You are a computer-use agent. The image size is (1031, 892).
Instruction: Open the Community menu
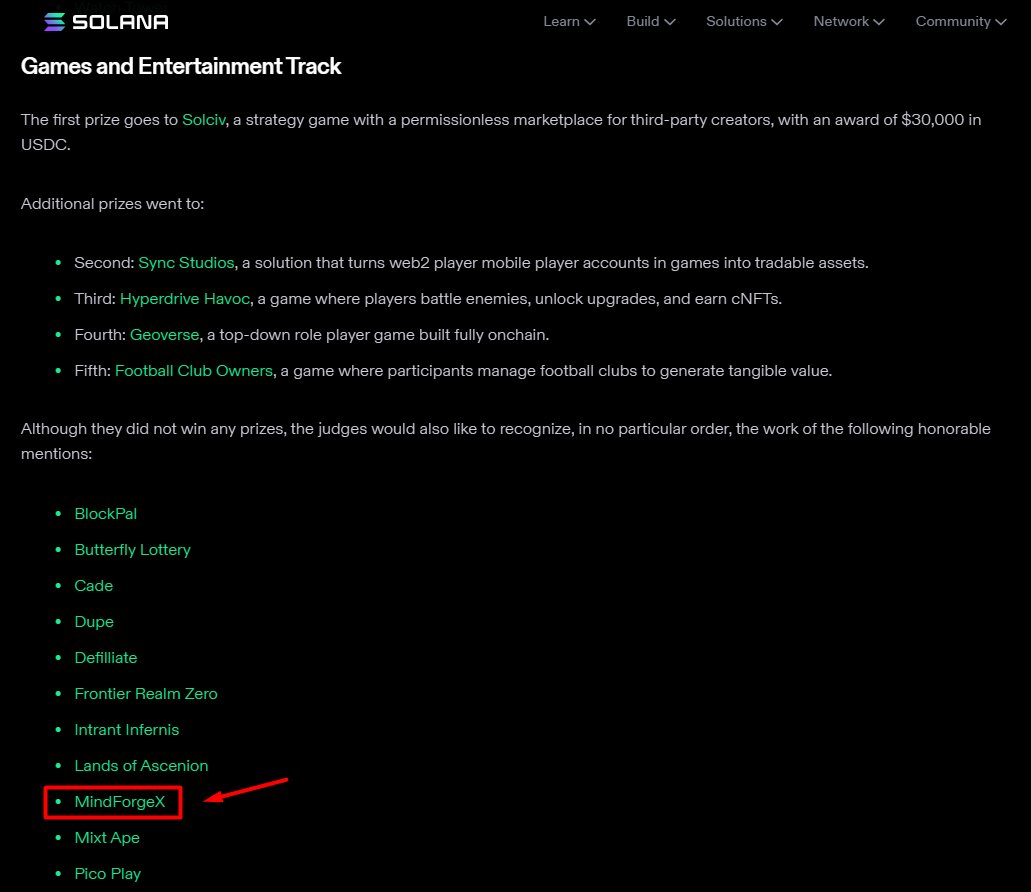pyautogui.click(x=961, y=22)
